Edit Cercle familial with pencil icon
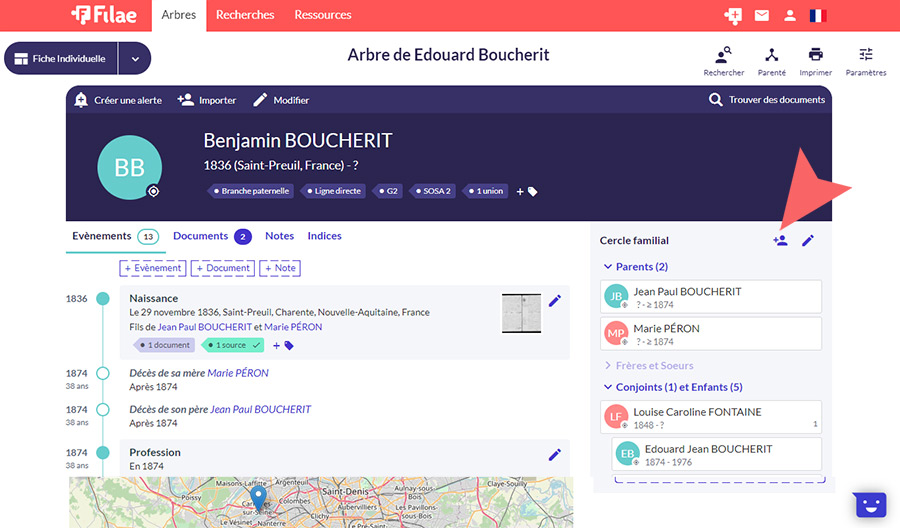 click(808, 240)
